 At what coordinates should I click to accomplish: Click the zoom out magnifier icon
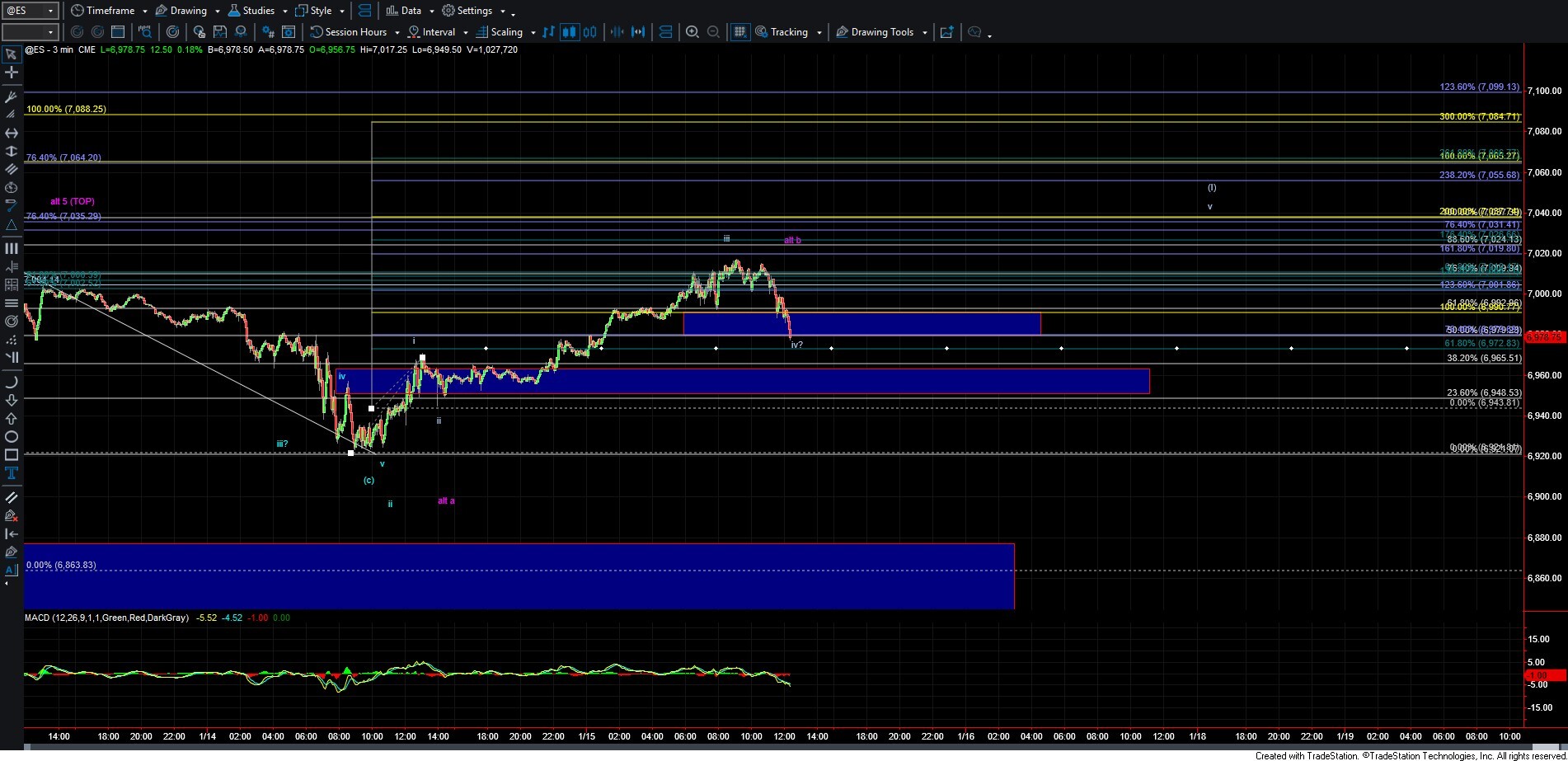coord(714,32)
